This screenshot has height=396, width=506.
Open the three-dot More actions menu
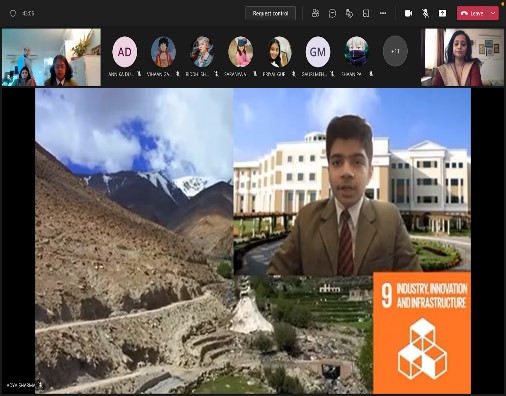point(383,13)
